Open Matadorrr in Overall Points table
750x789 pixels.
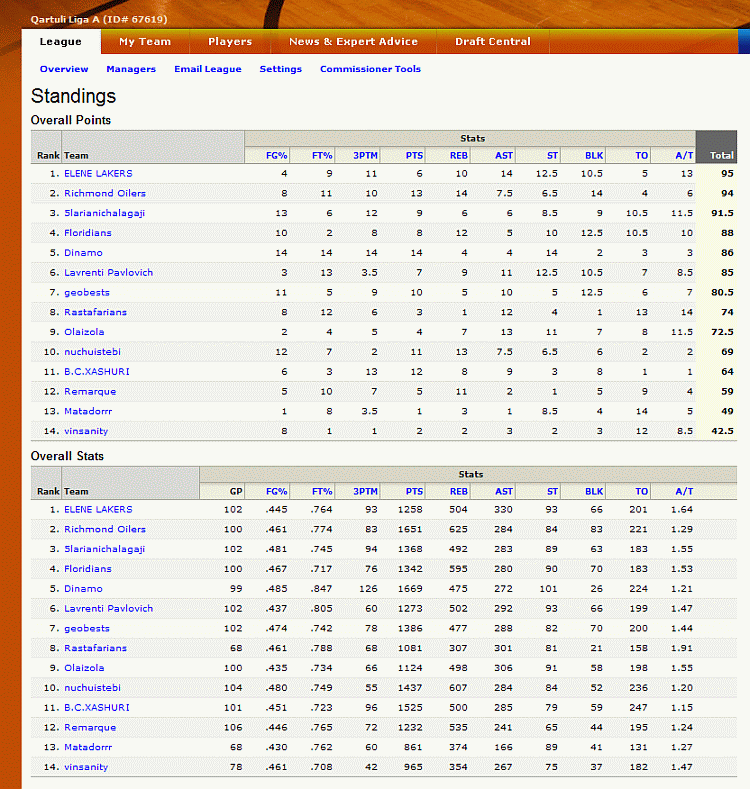(88, 411)
